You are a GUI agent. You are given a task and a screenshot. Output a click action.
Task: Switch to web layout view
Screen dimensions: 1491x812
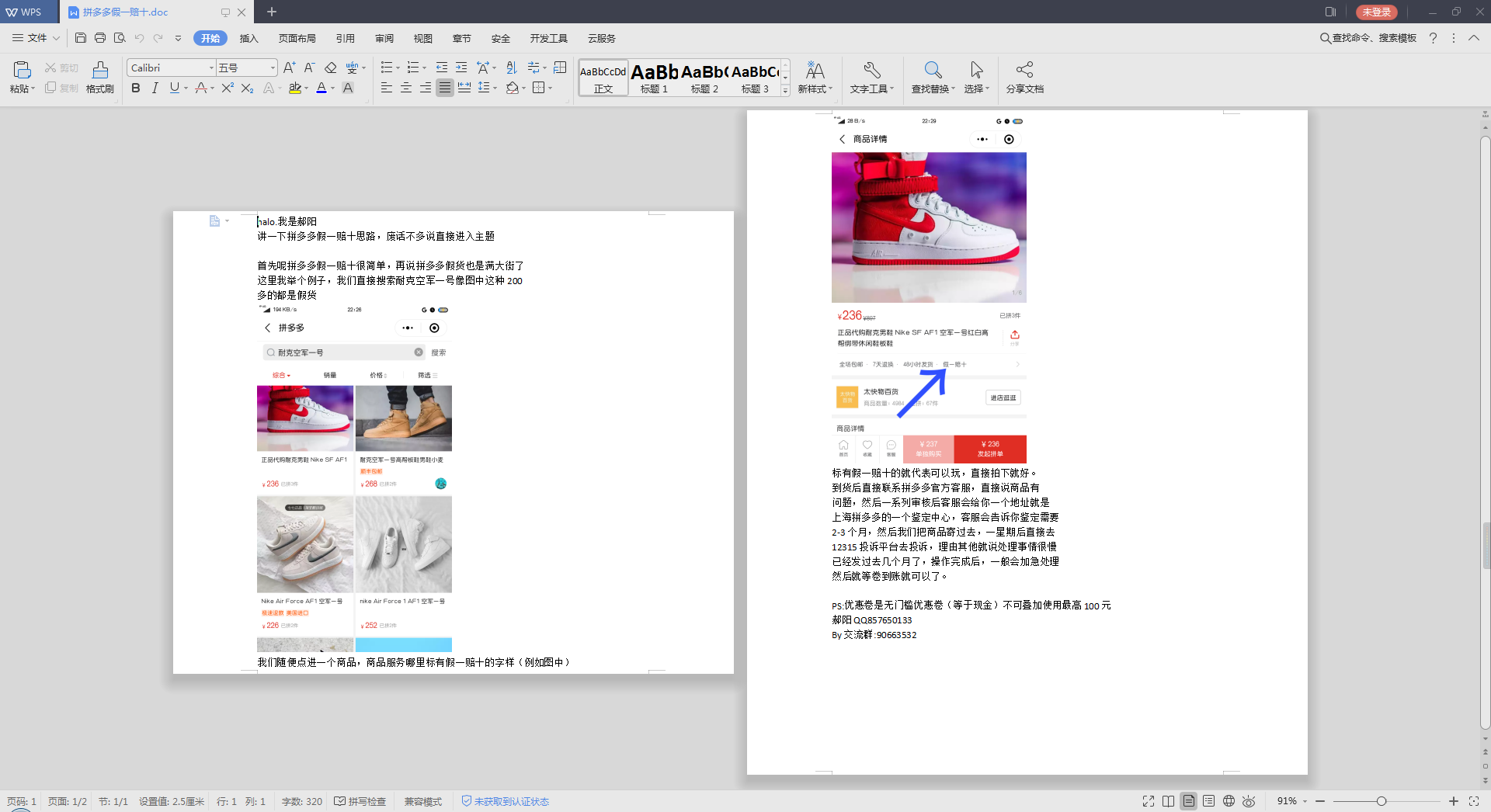tap(1229, 801)
